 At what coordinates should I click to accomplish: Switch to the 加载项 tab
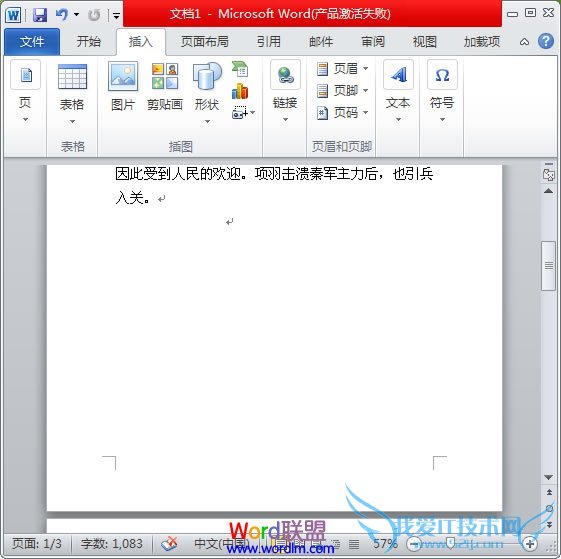(x=482, y=42)
